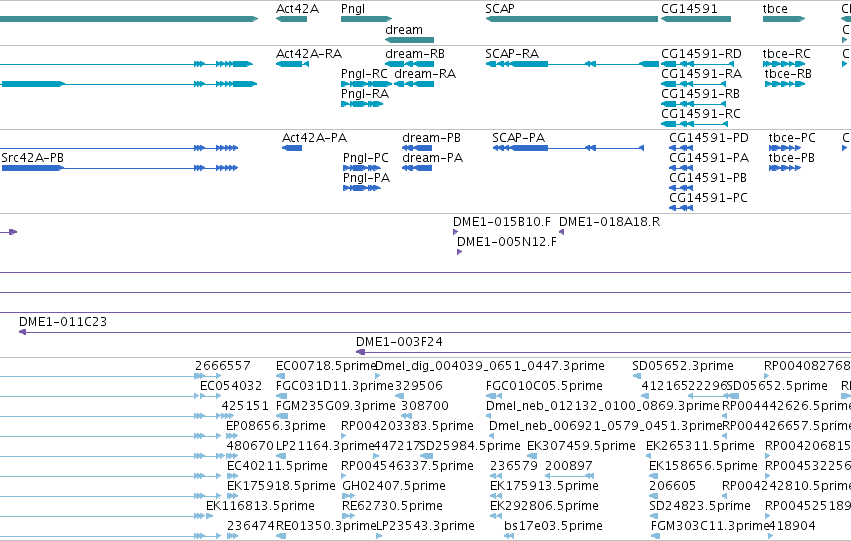Click the dream-RA transcript label
Screen dimensions: 851x541
click(425, 74)
